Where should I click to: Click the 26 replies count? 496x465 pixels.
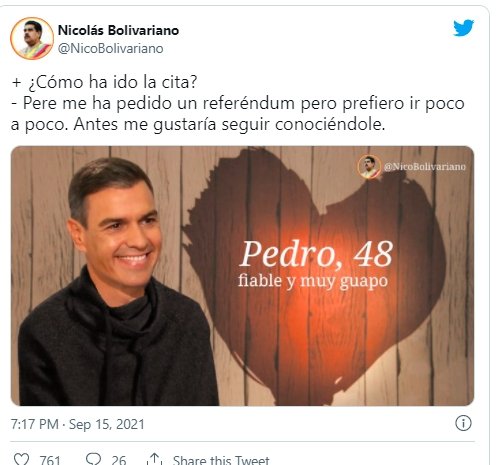tap(119, 460)
